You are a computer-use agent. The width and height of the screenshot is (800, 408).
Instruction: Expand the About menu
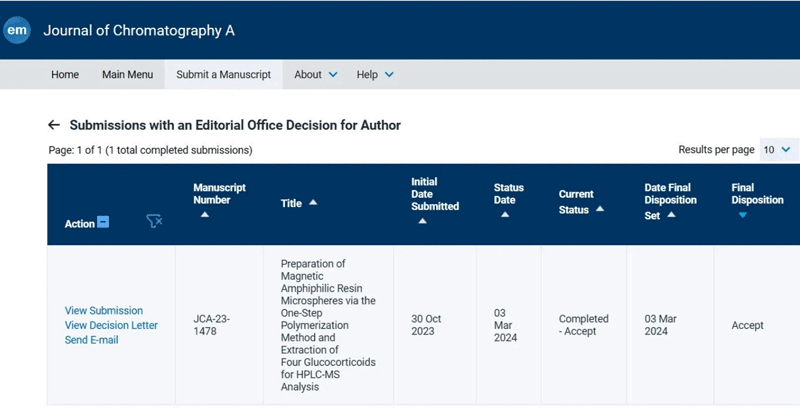tap(316, 74)
